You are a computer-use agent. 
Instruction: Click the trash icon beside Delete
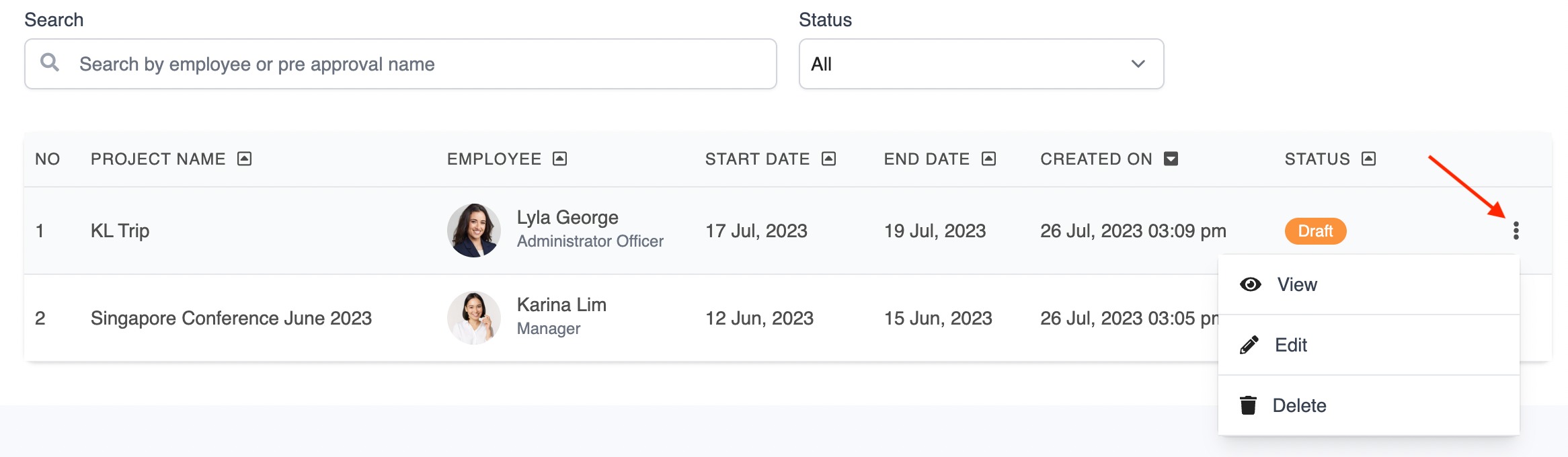[1248, 405]
